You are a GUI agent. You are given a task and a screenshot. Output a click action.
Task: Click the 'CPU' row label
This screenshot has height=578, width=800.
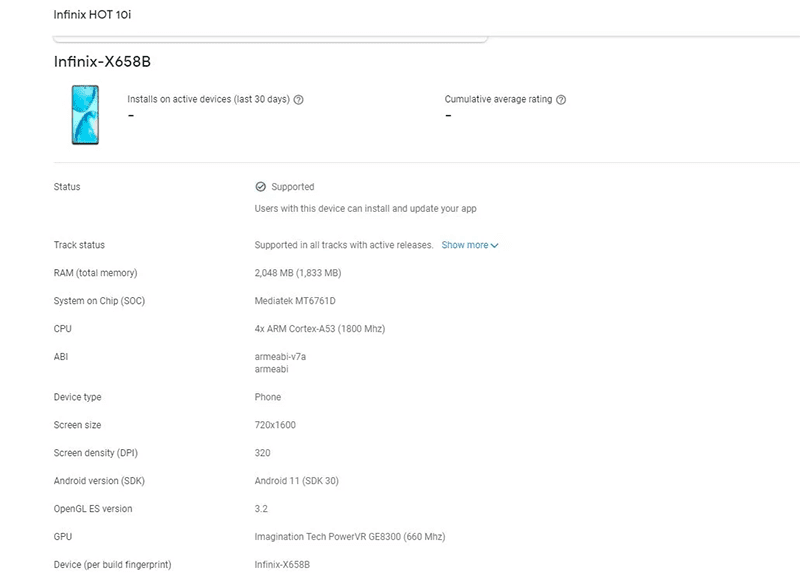(x=62, y=329)
